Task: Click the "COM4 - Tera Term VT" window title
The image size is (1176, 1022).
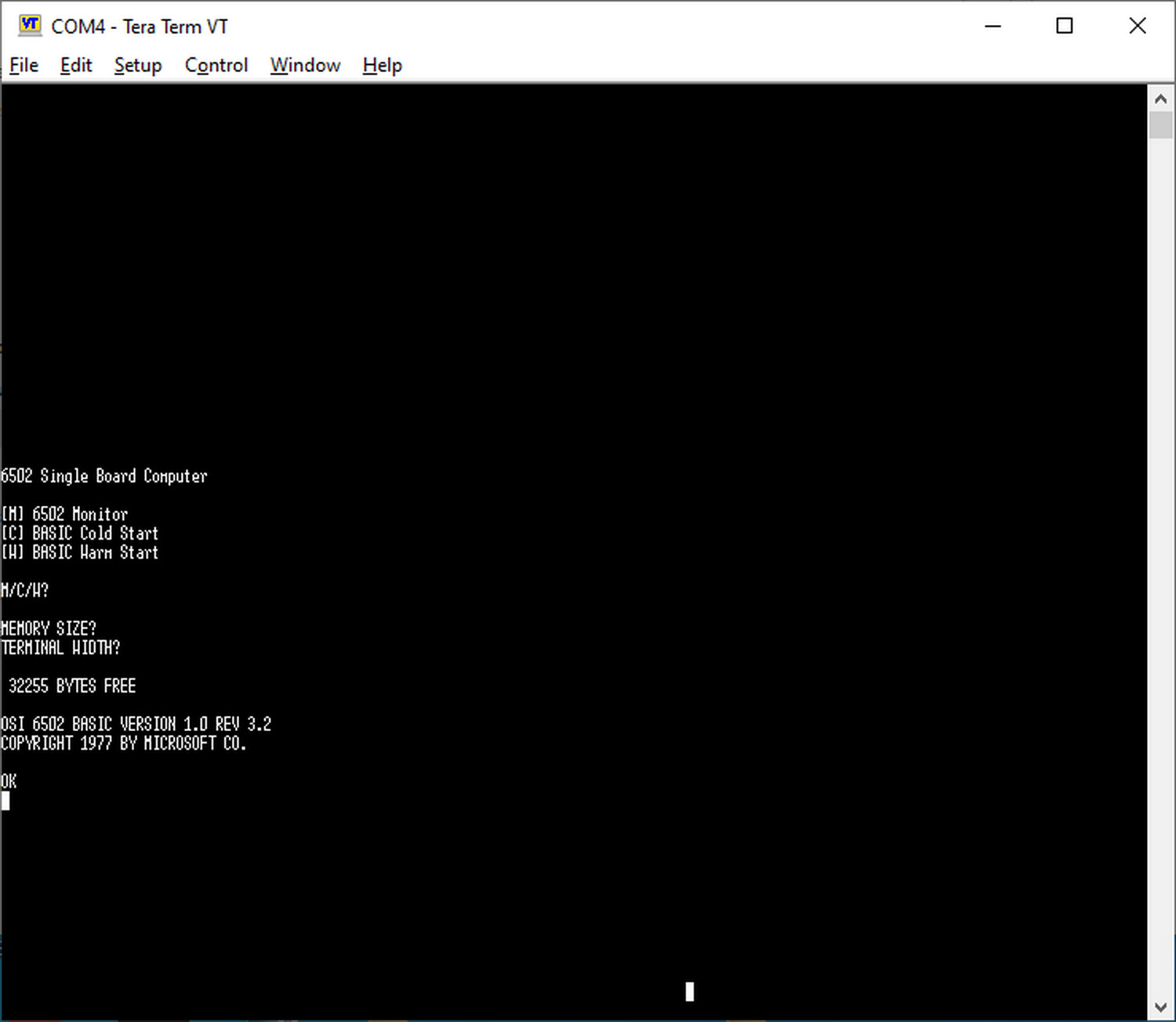Action: tap(140, 27)
